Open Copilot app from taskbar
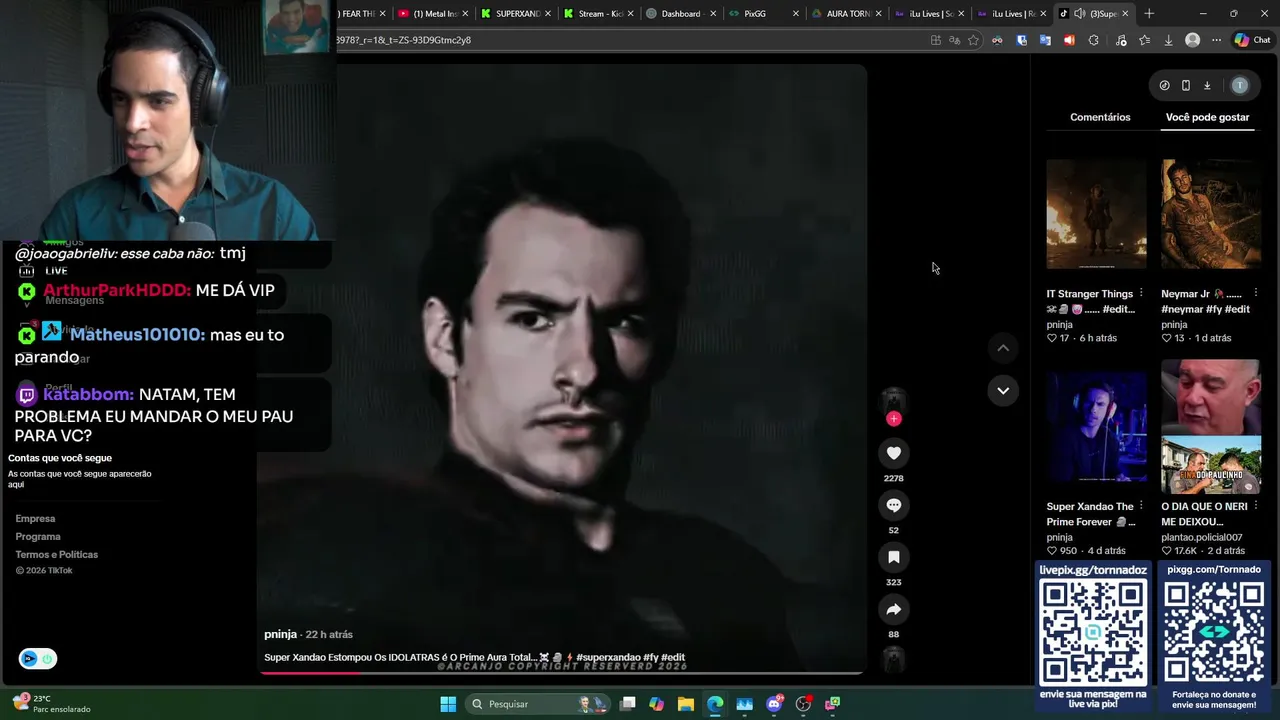 pyautogui.click(x=656, y=704)
